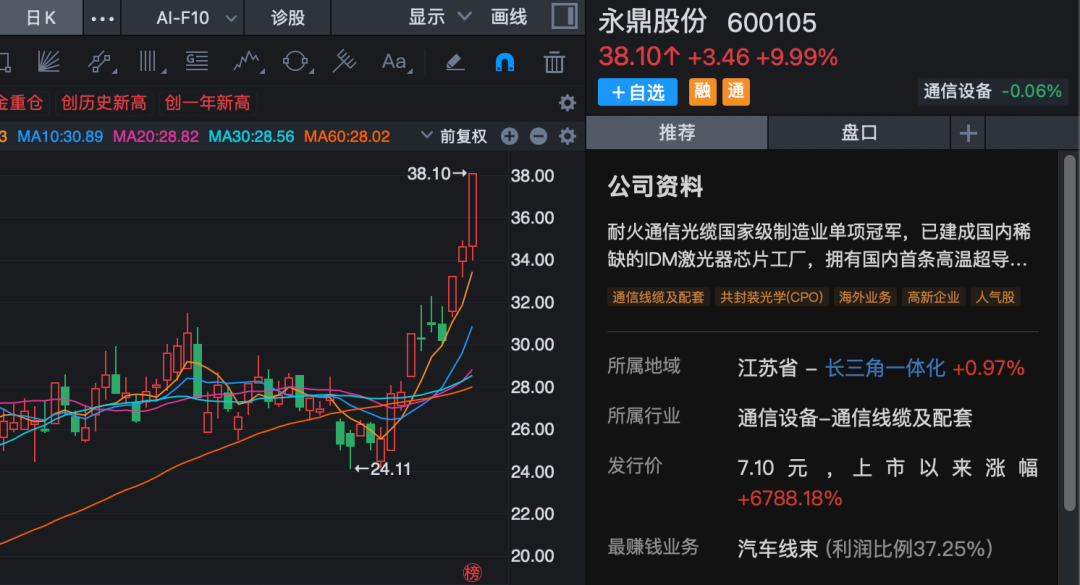Image resolution: width=1080 pixels, height=585 pixels.
Task: Select the 日K period tab
Action: pyautogui.click(x=40, y=17)
